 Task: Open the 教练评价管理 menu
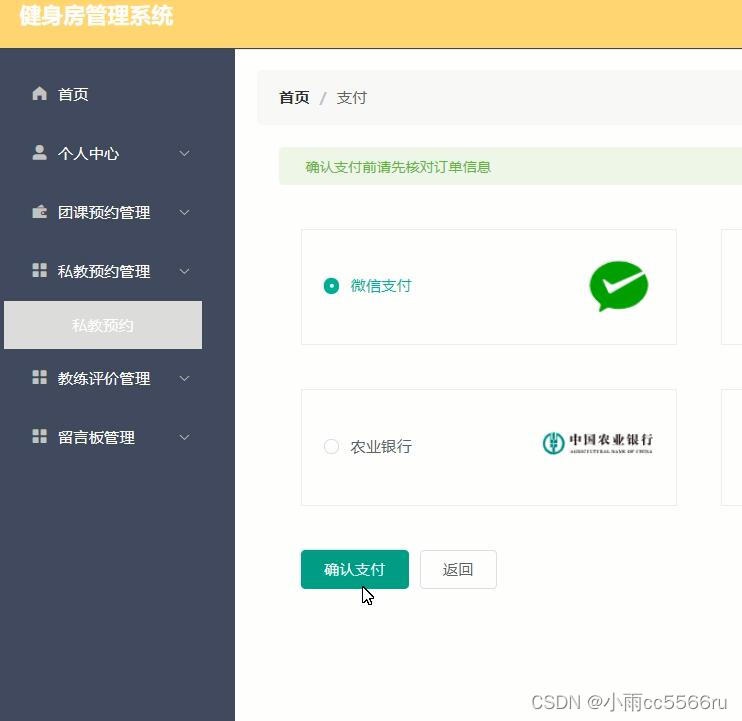tap(103, 378)
